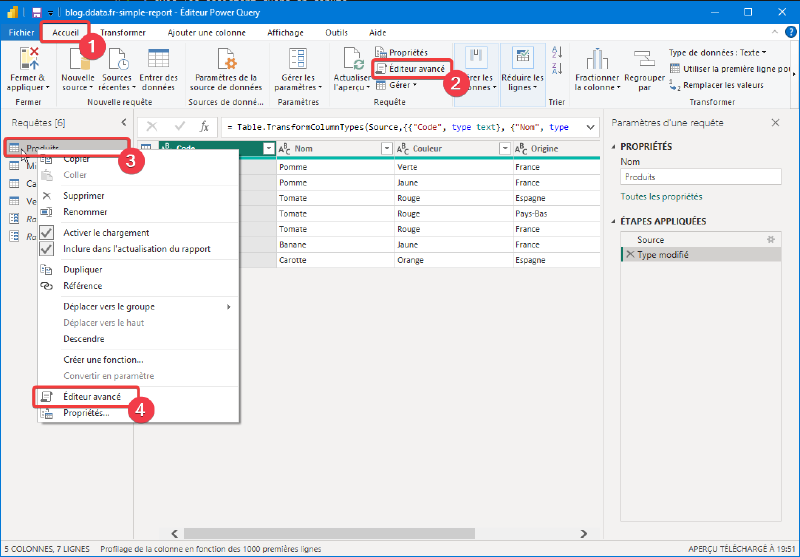The image size is (800, 557).
Task: Collapse the PROPRIÉTÉS section
Action: [614, 147]
